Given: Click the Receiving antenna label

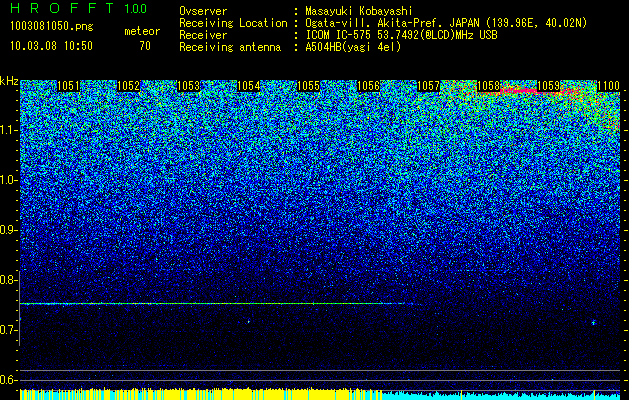Looking at the screenshot, I should tap(230, 47).
